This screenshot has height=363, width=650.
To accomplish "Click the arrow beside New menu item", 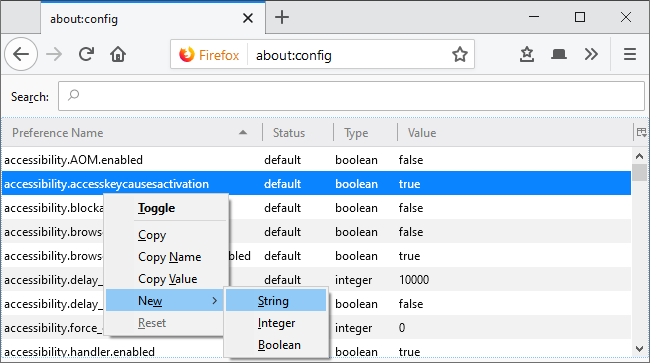I will tap(215, 300).
